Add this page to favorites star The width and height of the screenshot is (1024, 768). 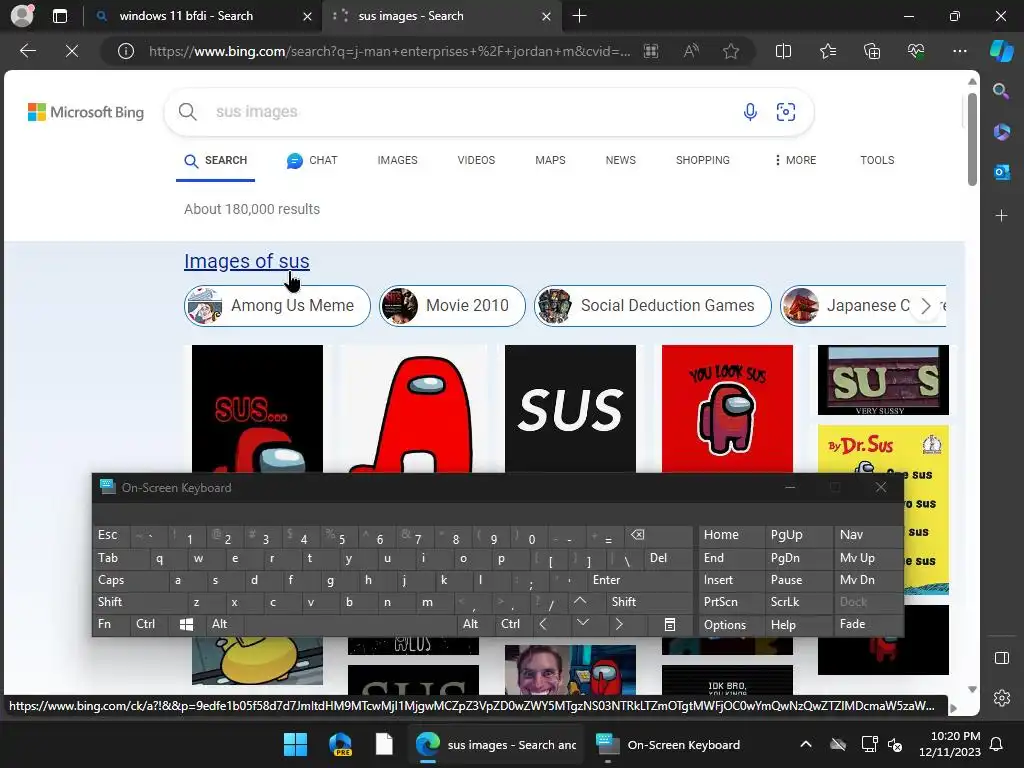(731, 51)
